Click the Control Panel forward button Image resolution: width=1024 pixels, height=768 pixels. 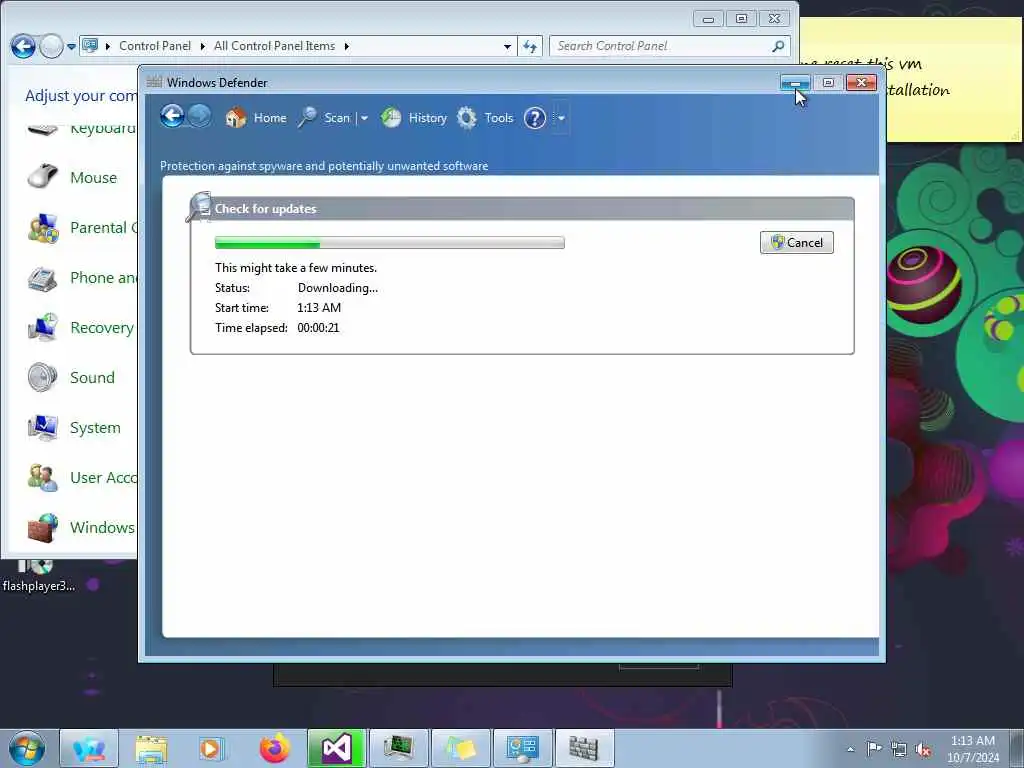[52, 46]
